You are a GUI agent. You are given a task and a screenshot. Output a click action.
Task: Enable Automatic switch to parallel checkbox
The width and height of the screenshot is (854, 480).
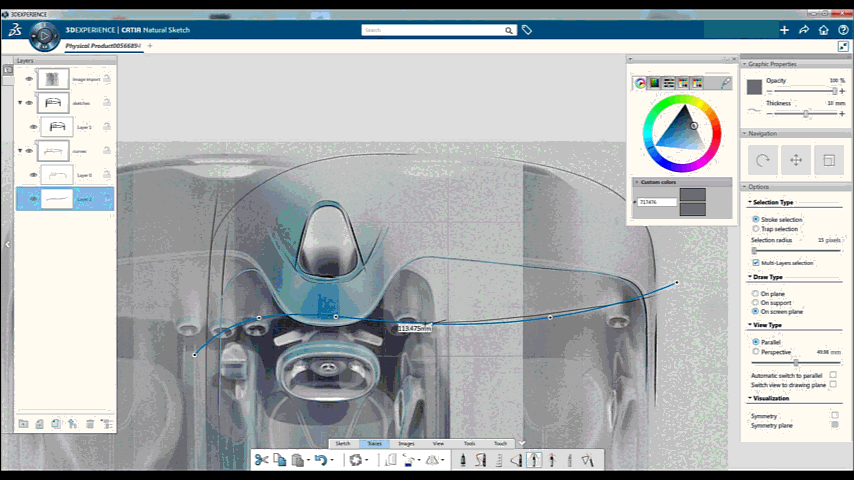click(x=833, y=375)
